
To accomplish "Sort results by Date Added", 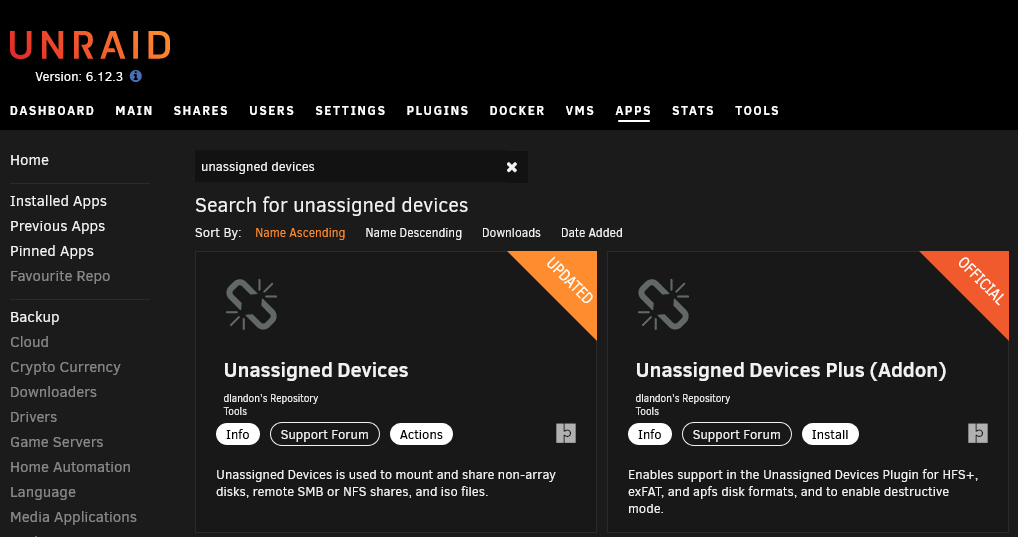I will pyautogui.click(x=591, y=232).
